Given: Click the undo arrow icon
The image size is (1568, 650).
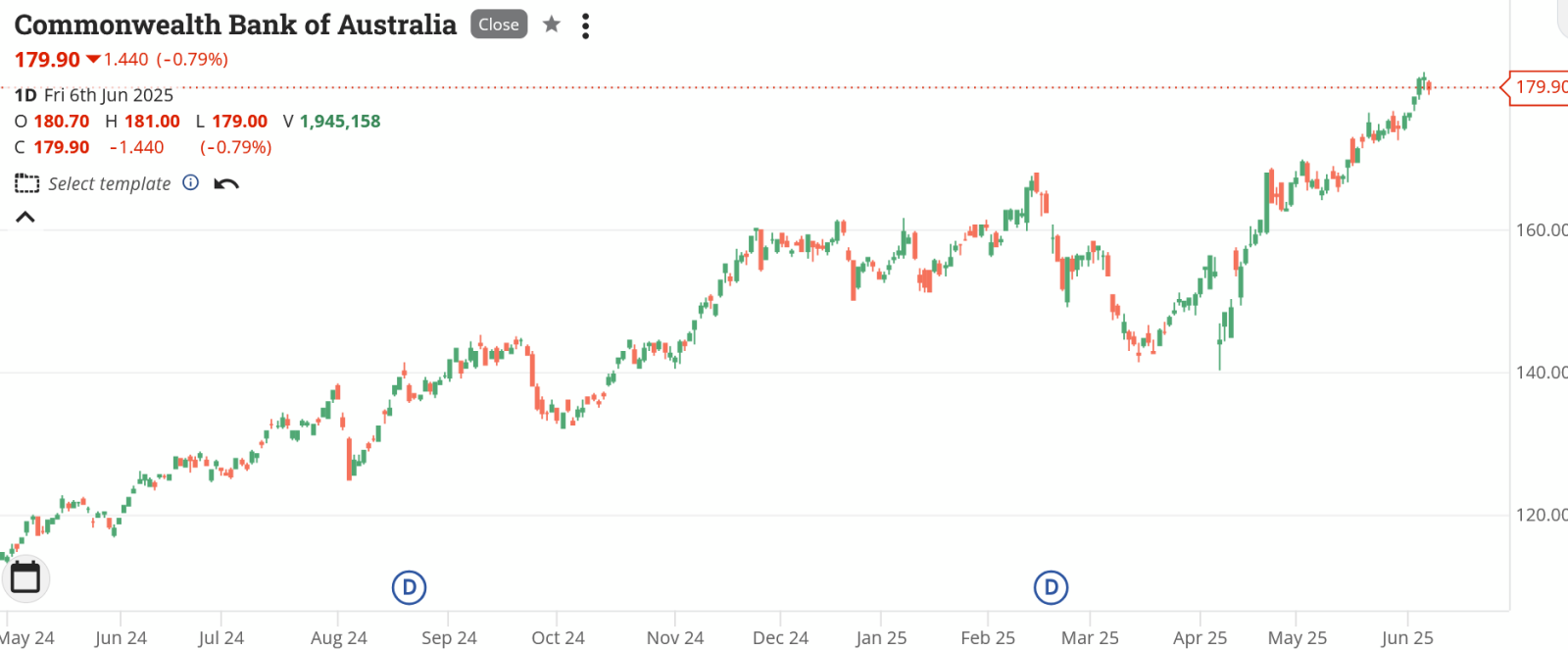Looking at the screenshot, I should 226,184.
